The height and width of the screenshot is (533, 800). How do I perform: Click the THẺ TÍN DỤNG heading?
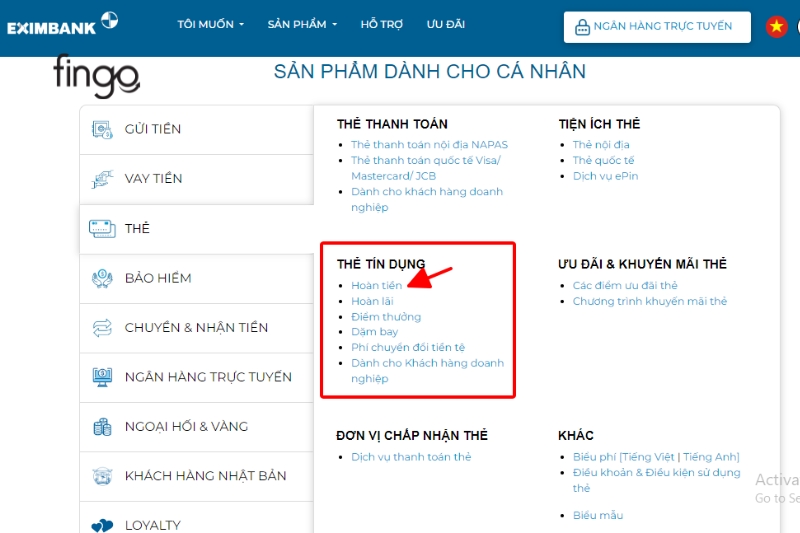click(381, 264)
